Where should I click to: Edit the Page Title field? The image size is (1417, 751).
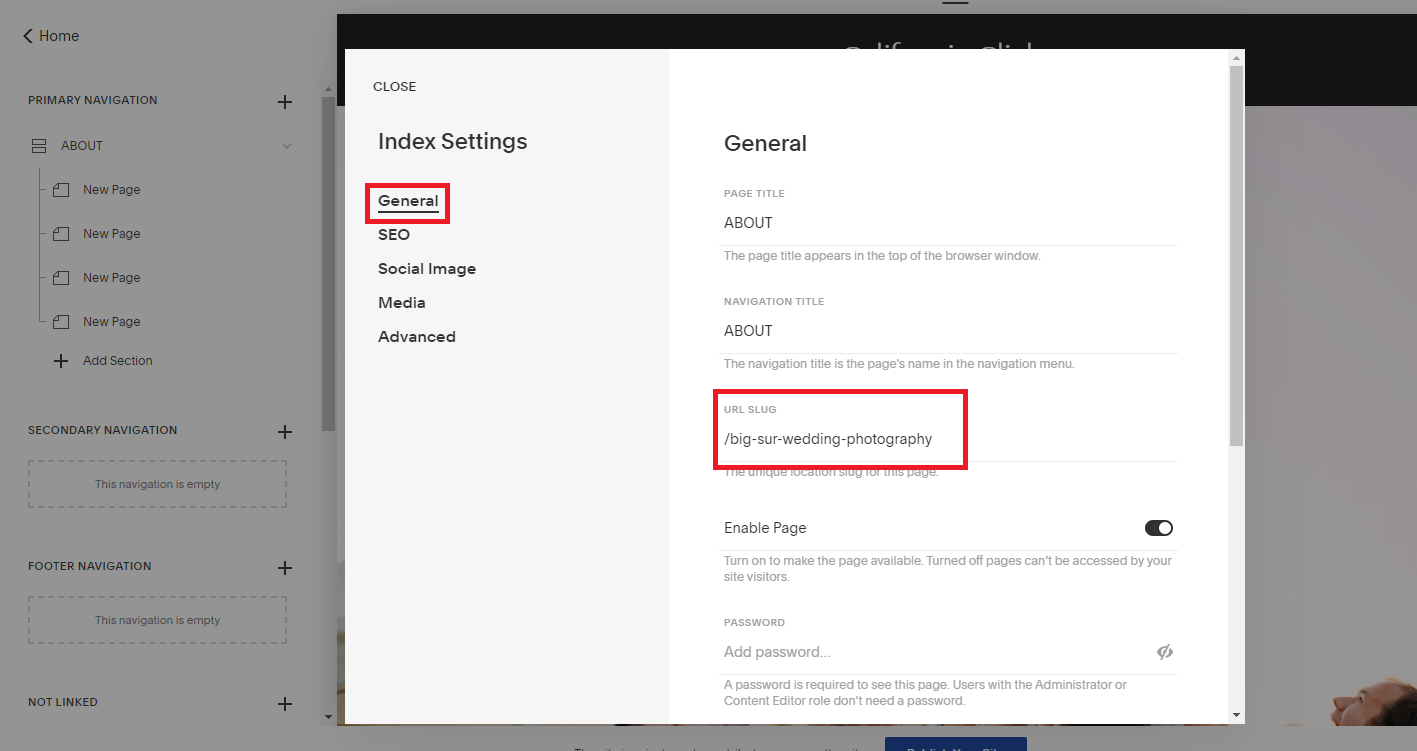(950, 223)
